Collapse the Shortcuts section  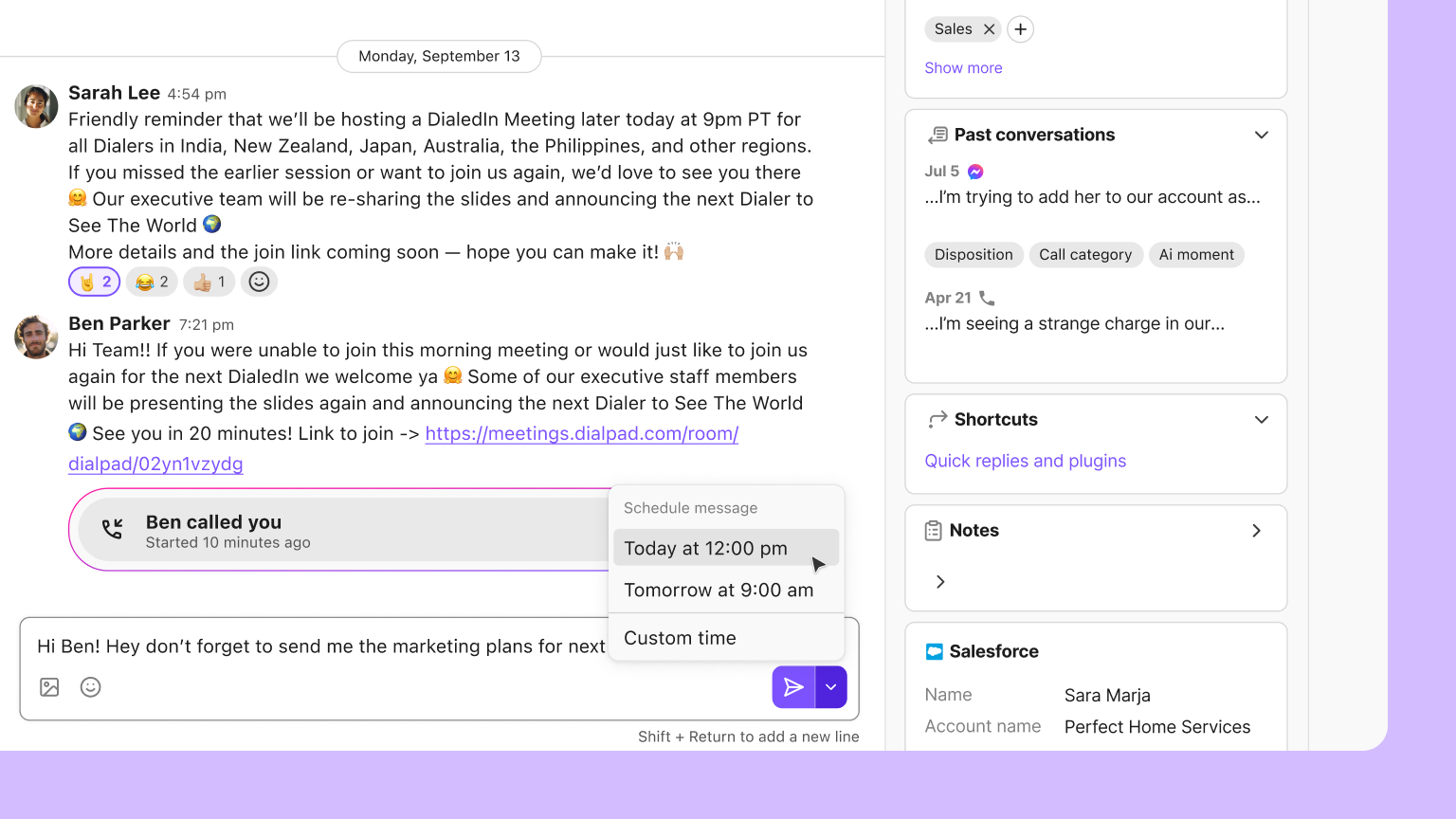click(1261, 419)
